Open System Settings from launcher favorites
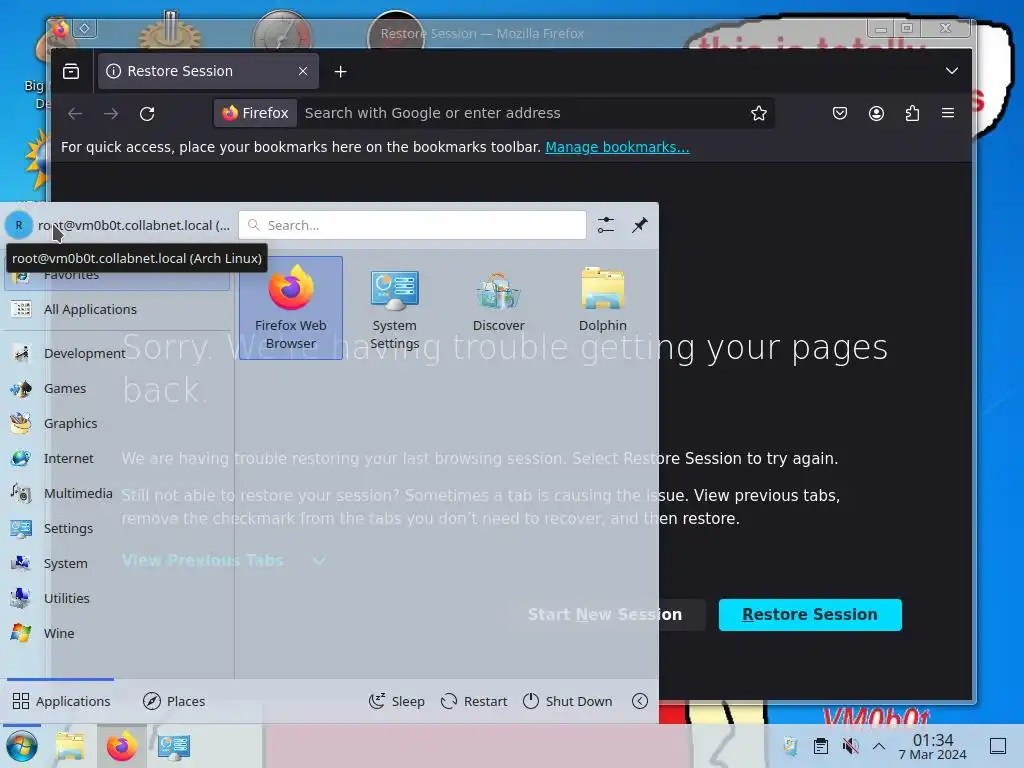Screen dimensions: 1024x768 pos(394,308)
